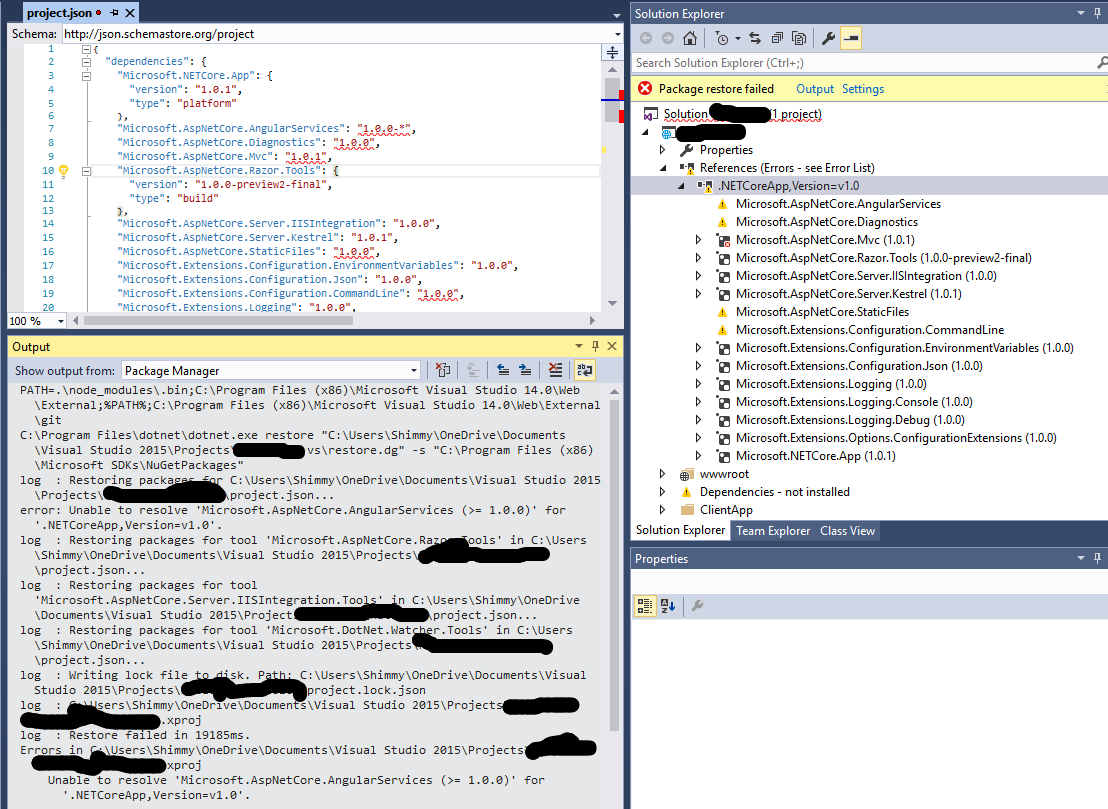The width and height of the screenshot is (1108, 809).
Task: Pin the Output window with the pushpin icon
Action: (596, 346)
